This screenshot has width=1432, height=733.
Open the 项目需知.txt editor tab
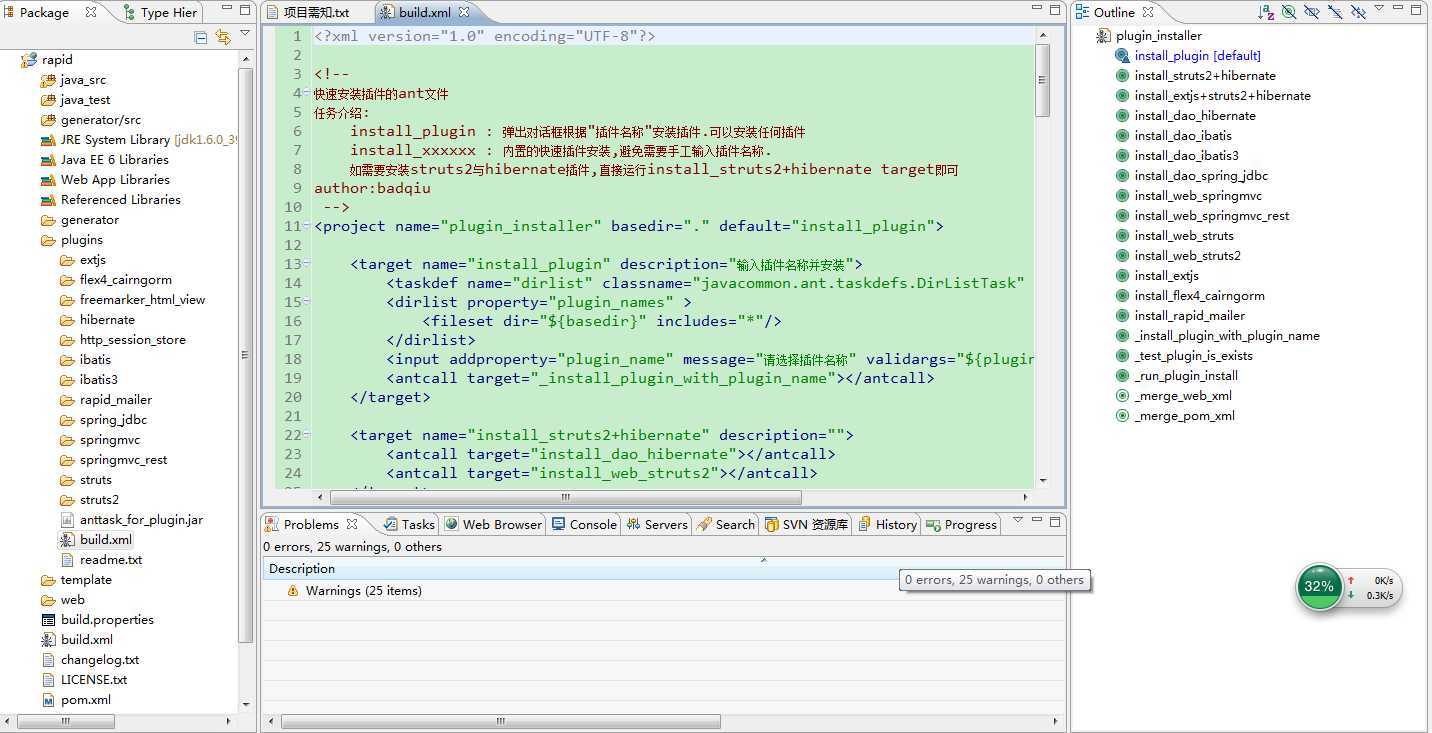click(x=307, y=12)
